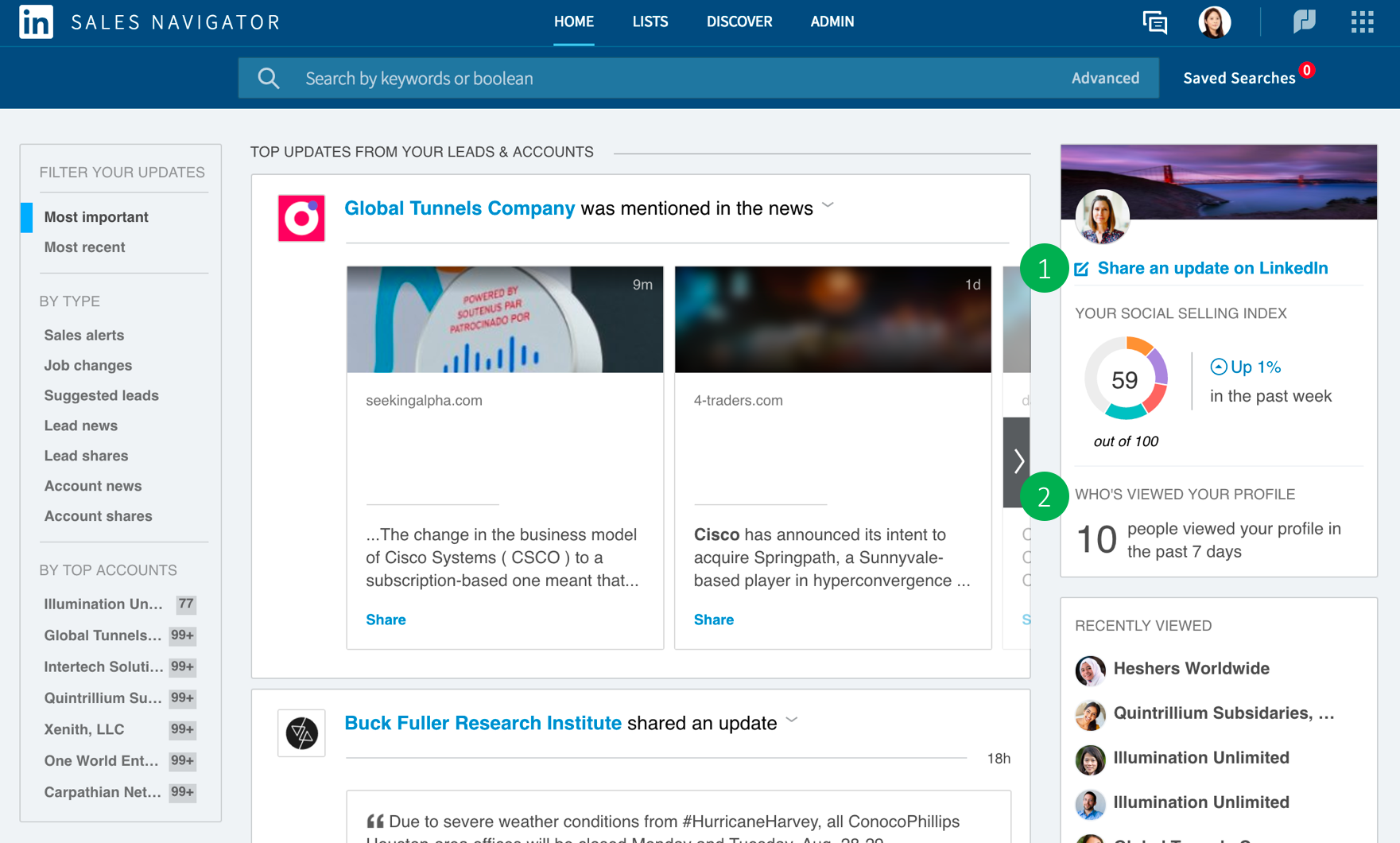Click the edit icon beside Share an update
The height and width of the screenshot is (843, 1400).
[x=1081, y=269]
